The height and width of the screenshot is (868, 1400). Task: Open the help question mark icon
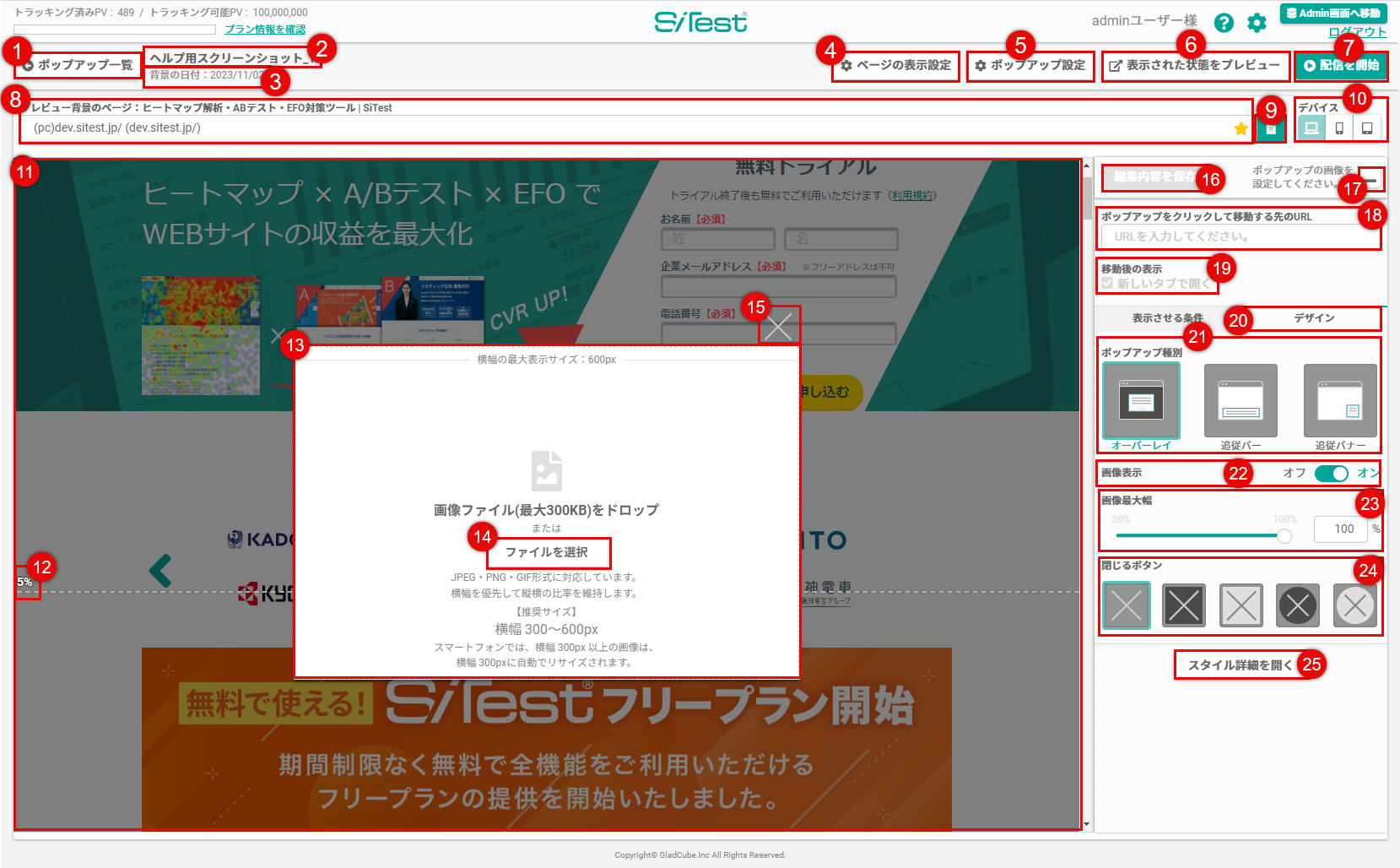click(x=1223, y=23)
